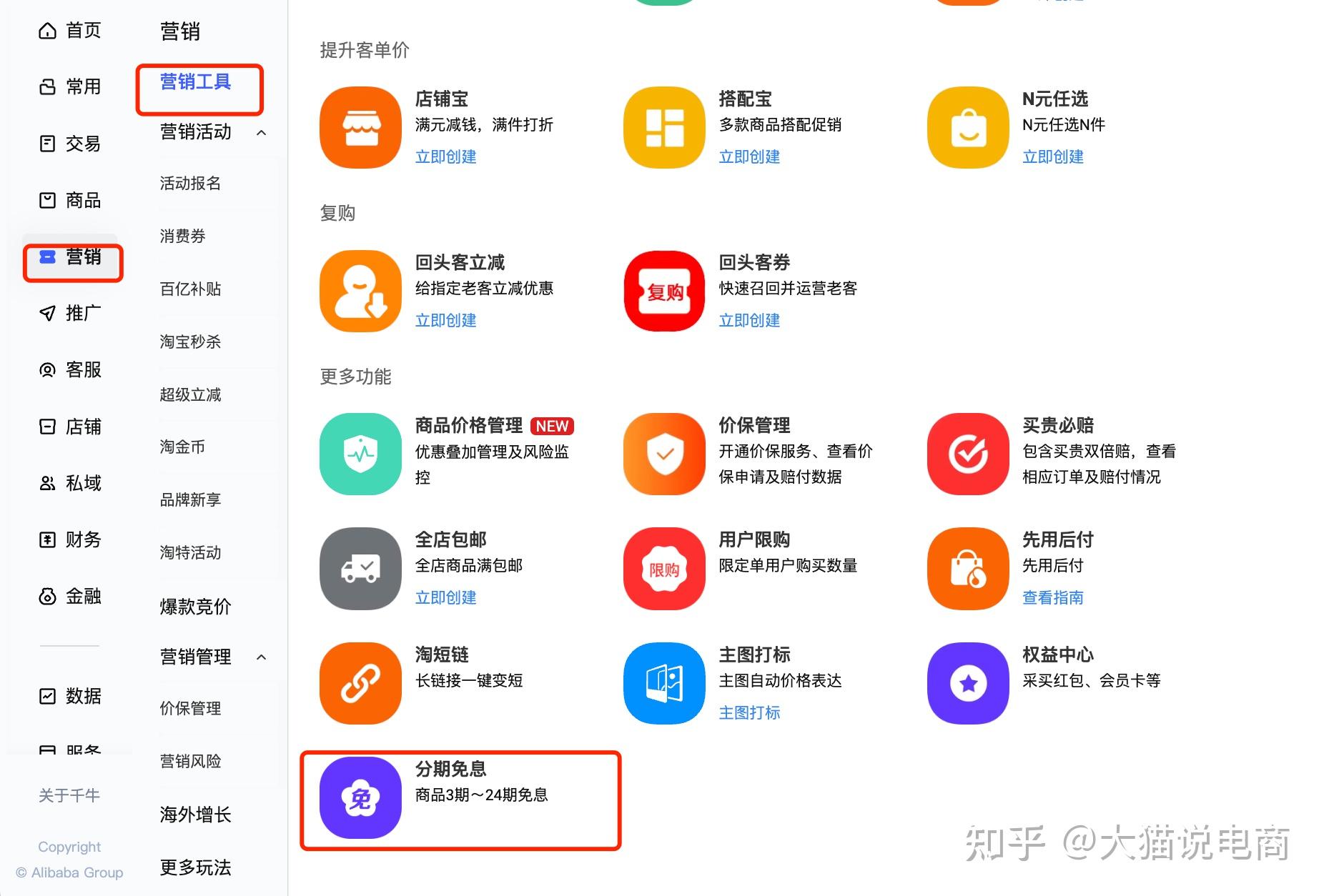1324x896 pixels.
Task: Open 爆款竞价 menu item
Action: coord(196,606)
